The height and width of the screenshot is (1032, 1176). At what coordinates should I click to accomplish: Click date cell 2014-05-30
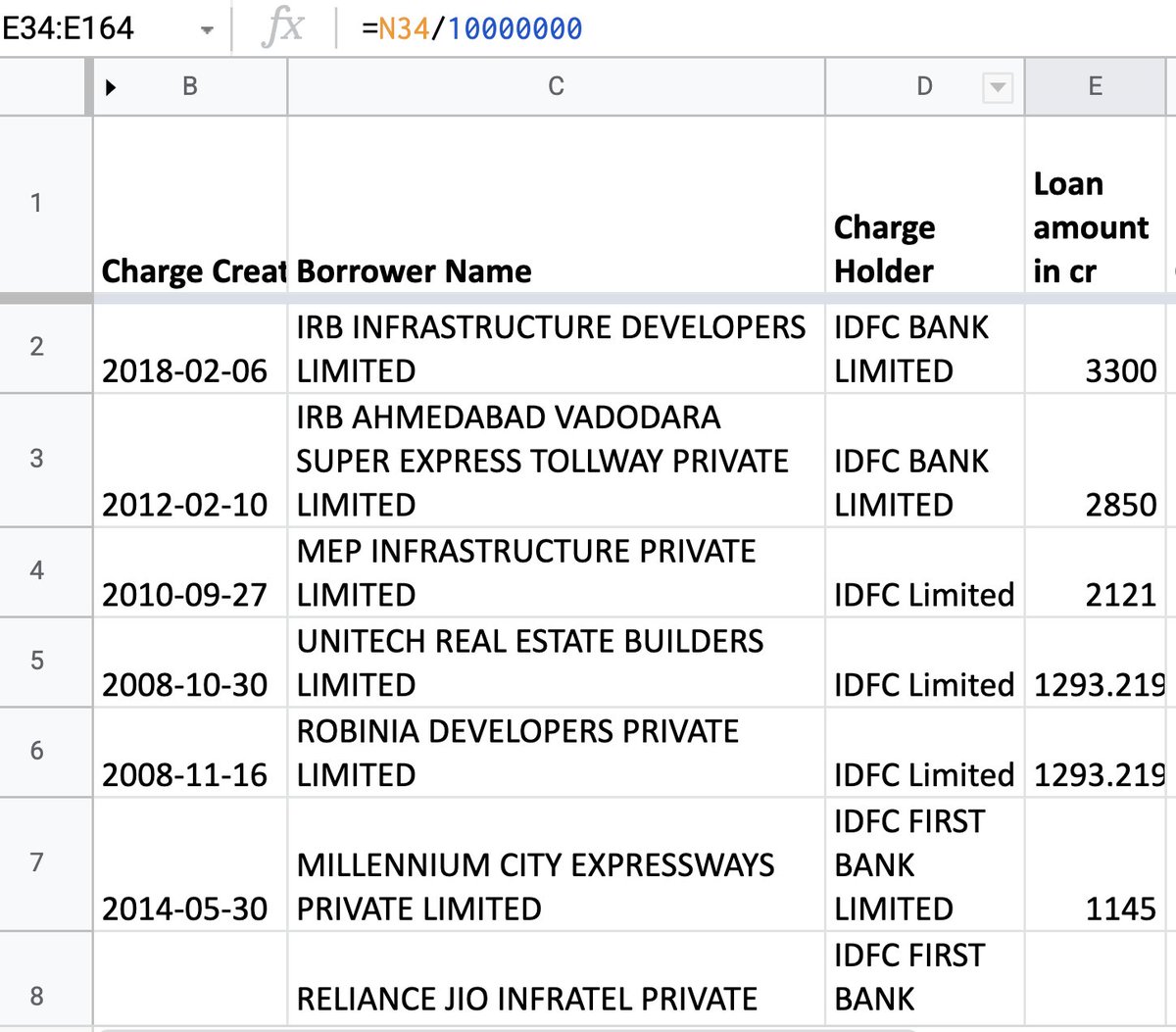pos(190,864)
